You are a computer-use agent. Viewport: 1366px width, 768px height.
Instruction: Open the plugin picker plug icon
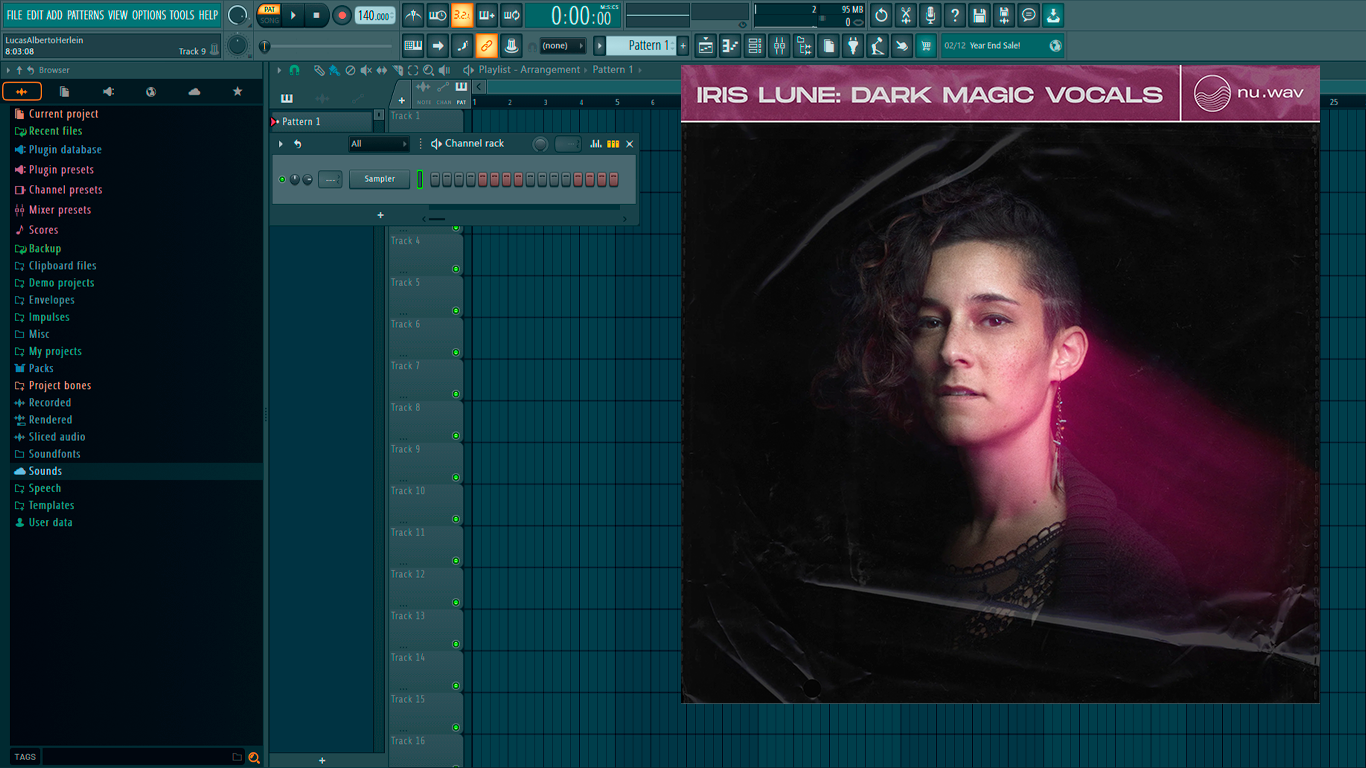853,45
